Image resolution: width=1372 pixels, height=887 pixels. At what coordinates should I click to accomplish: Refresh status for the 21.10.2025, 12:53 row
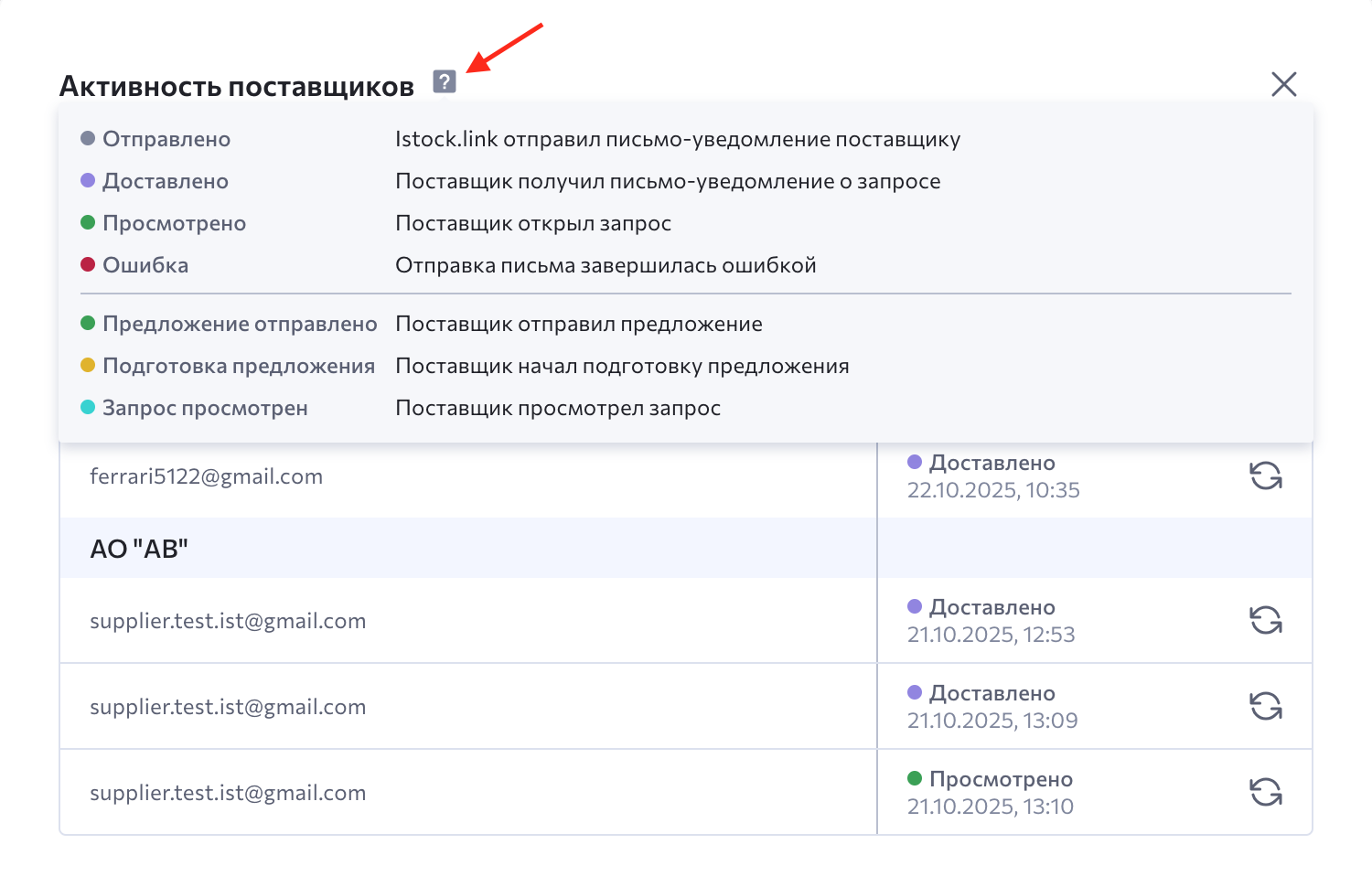click(1266, 620)
